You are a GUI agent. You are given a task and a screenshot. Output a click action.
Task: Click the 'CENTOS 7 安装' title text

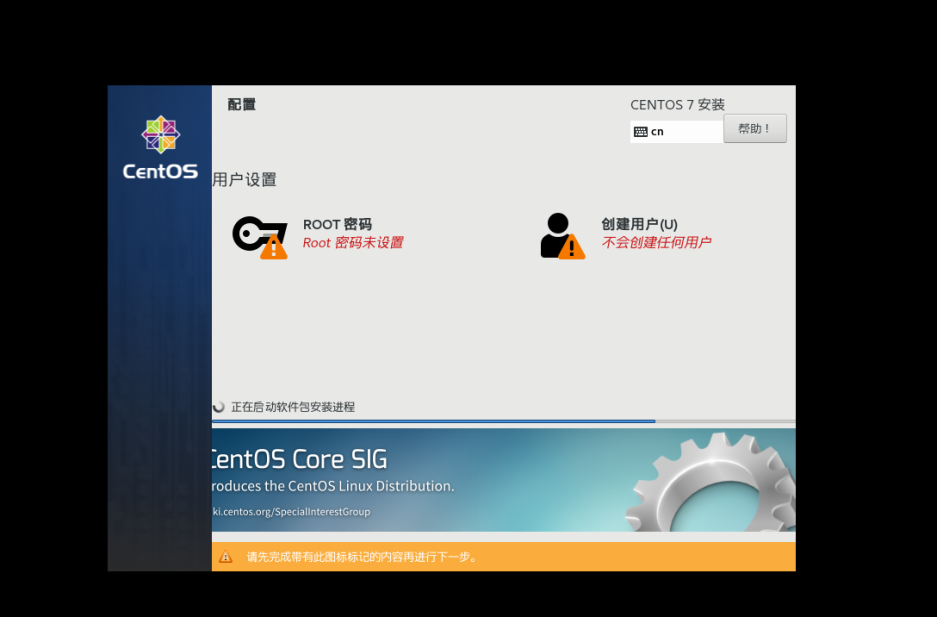pyautogui.click(x=678, y=105)
